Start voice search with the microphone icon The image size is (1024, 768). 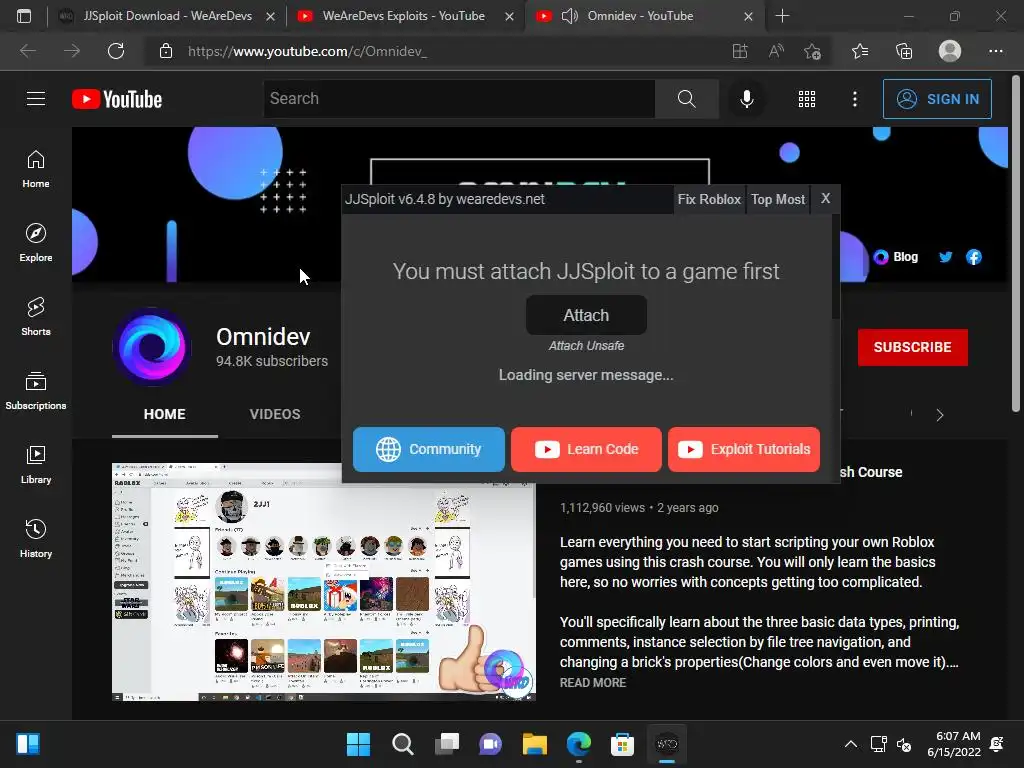(x=746, y=99)
